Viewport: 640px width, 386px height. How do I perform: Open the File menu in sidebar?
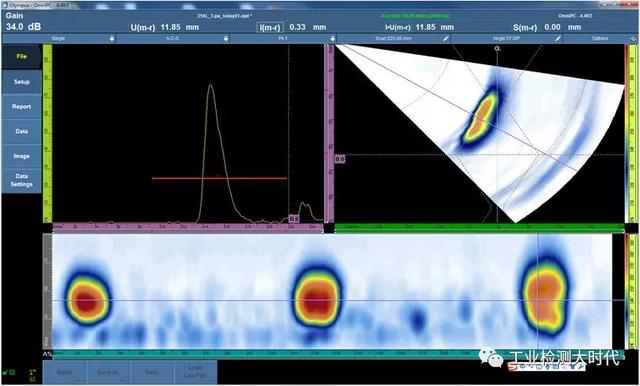point(22,57)
